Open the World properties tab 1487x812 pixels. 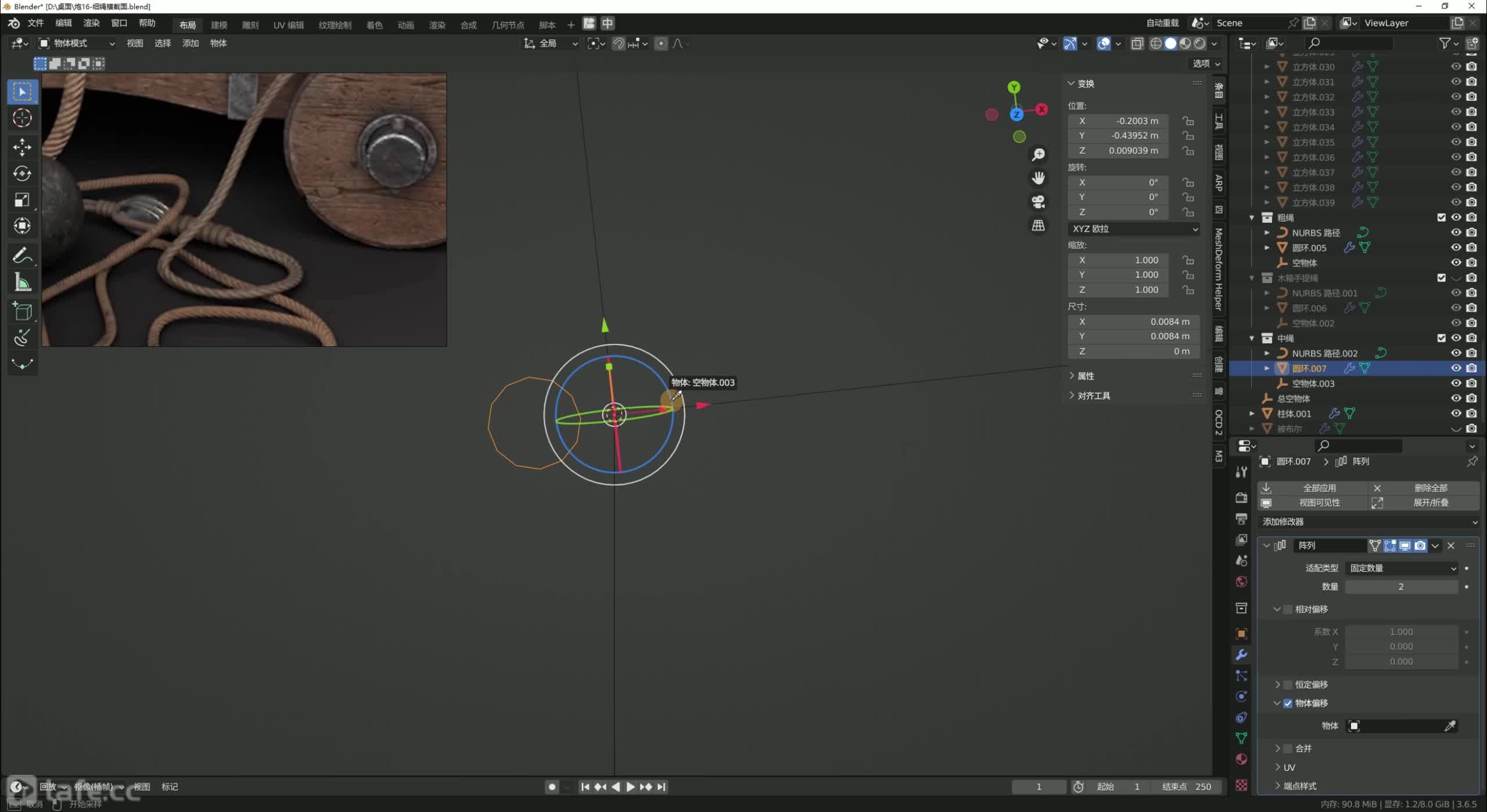tap(1242, 582)
